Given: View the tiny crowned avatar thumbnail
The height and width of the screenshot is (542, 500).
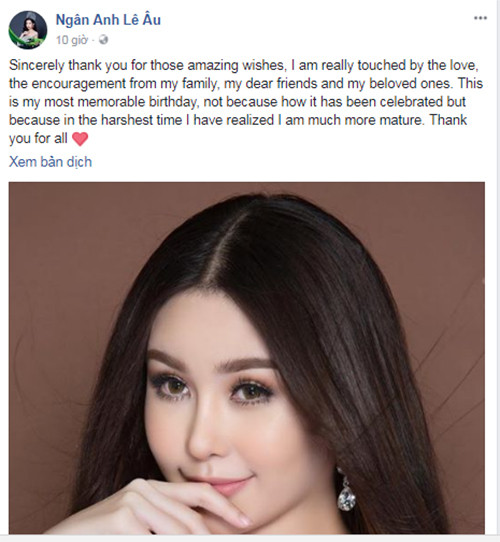Looking at the screenshot, I should pyautogui.click(x=28, y=30).
